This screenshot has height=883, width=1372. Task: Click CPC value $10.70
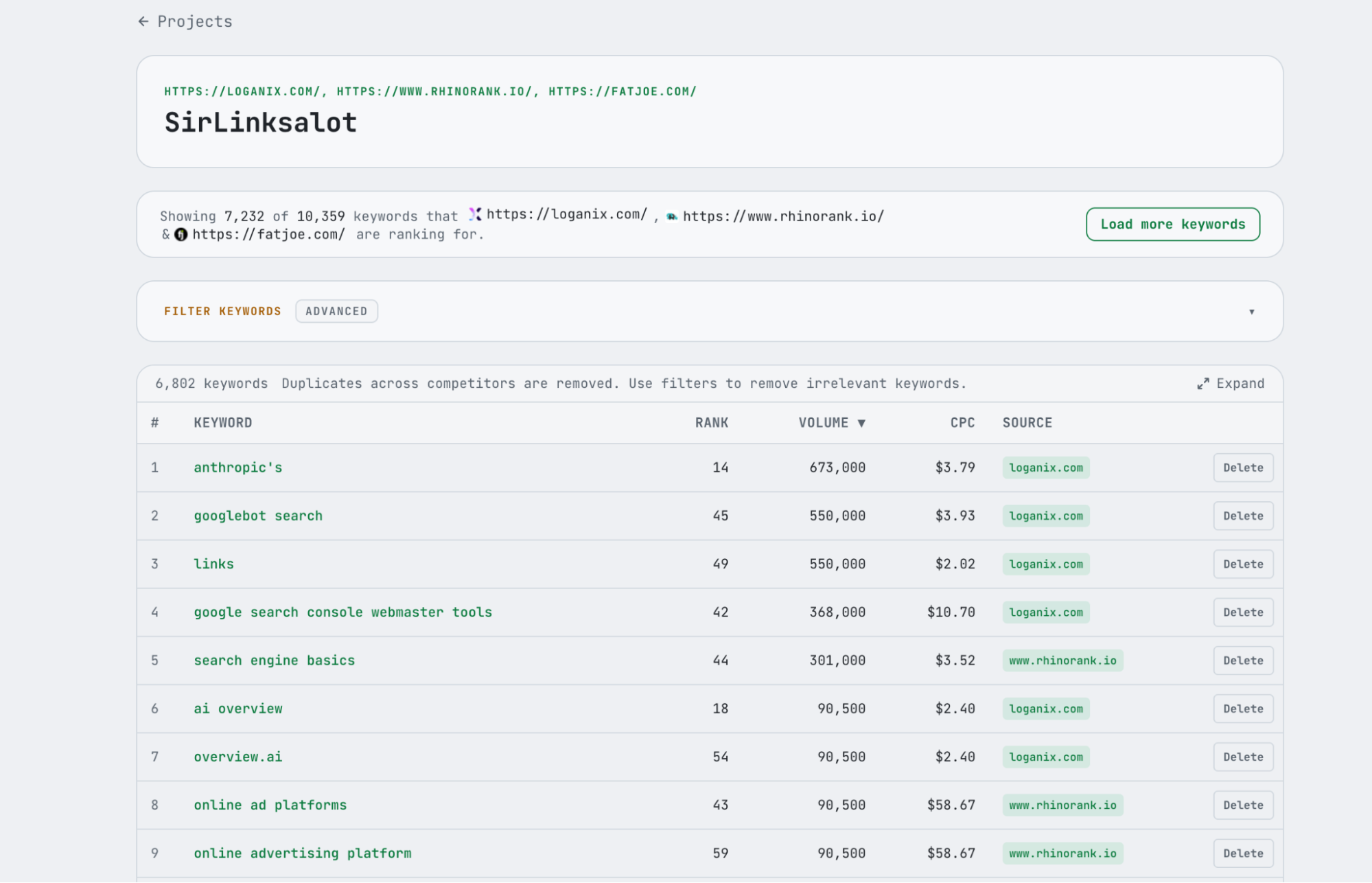pos(951,612)
